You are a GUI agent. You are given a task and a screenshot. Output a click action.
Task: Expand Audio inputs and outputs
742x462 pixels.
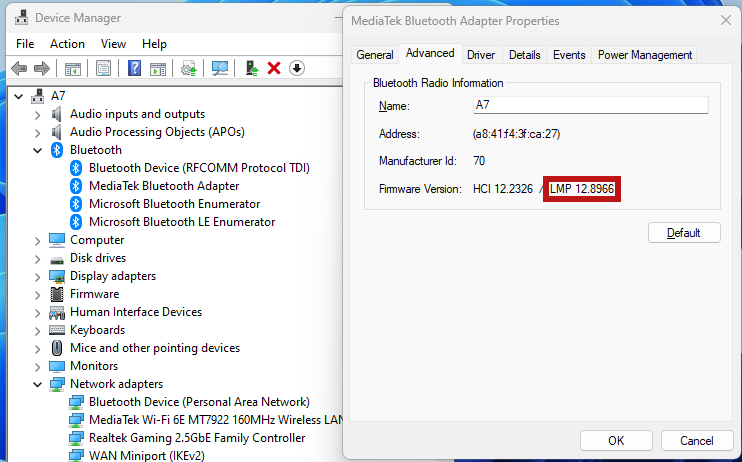point(37,115)
